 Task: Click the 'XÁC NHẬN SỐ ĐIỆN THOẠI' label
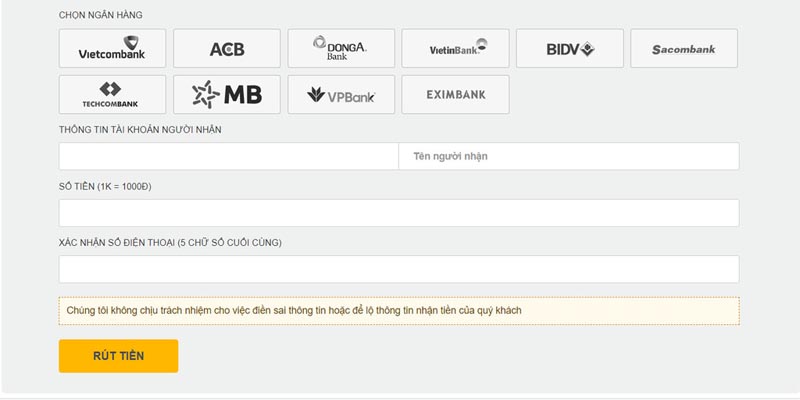point(170,243)
